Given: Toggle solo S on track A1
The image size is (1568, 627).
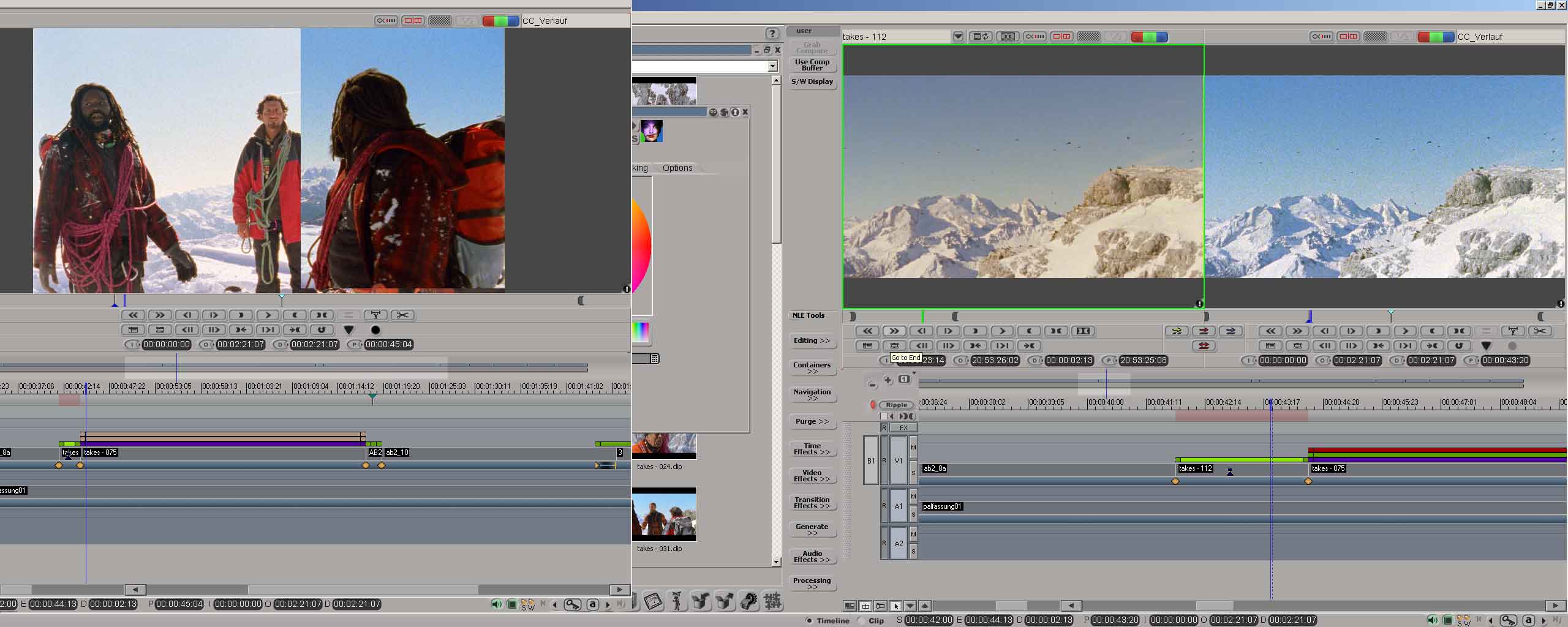Looking at the screenshot, I should pos(913,515).
